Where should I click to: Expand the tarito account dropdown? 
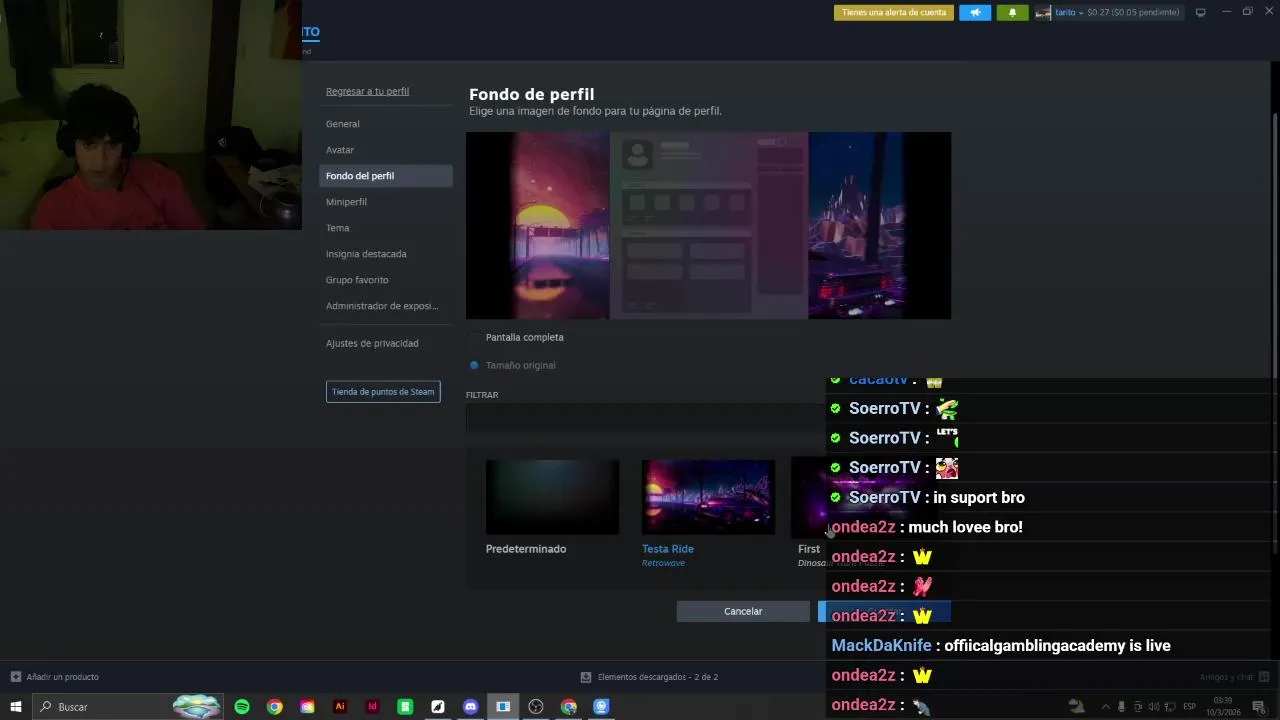point(1081,12)
